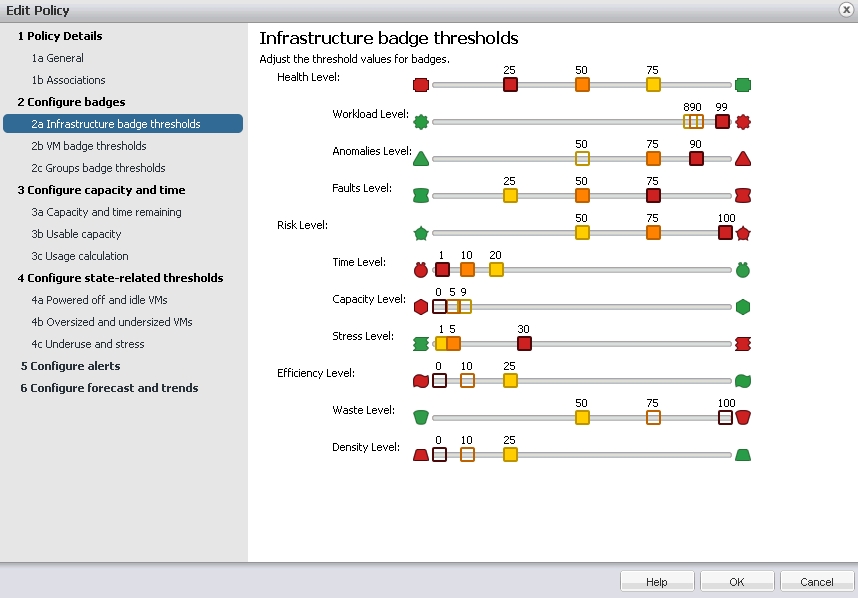The height and width of the screenshot is (598, 858).
Task: Click the green Anomalies triangle icon
Action: tap(421, 159)
